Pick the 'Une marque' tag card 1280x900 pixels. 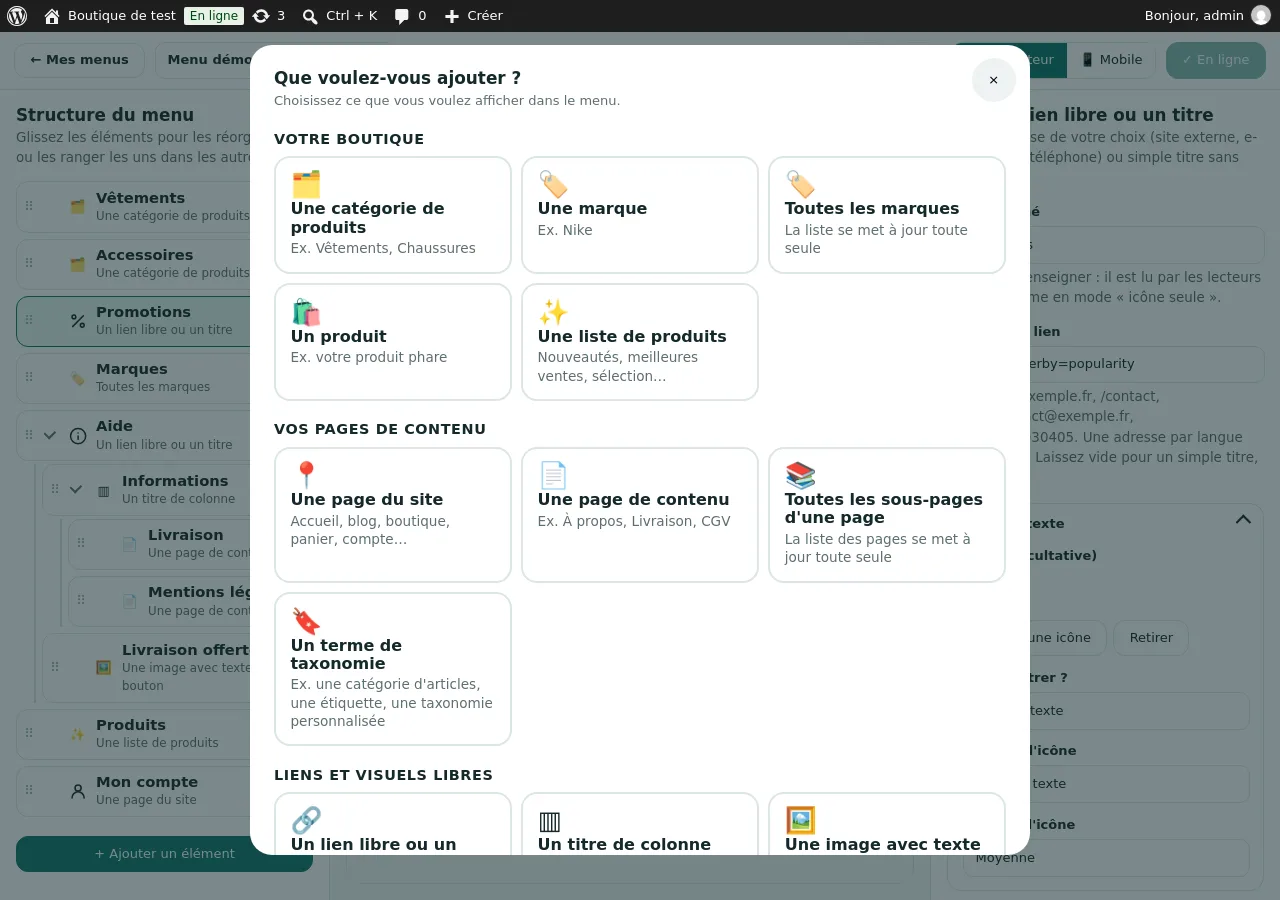tap(640, 215)
